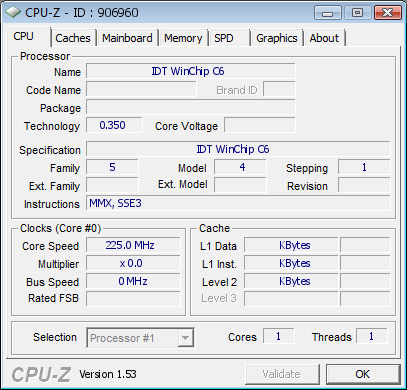
Task: Click the L1 Inst. KBytes field
Action: [291, 263]
